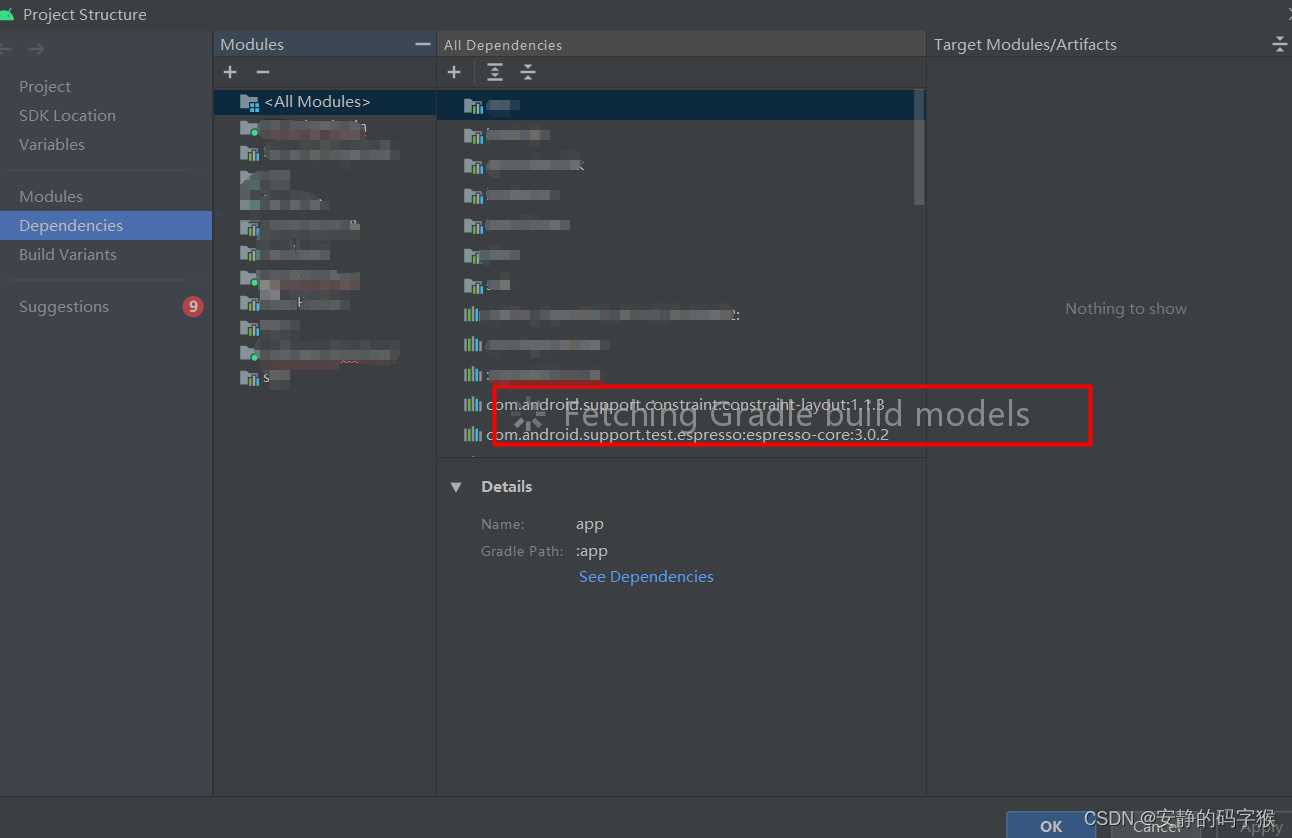Open SDK Location settings
This screenshot has width=1292, height=838.
point(67,116)
